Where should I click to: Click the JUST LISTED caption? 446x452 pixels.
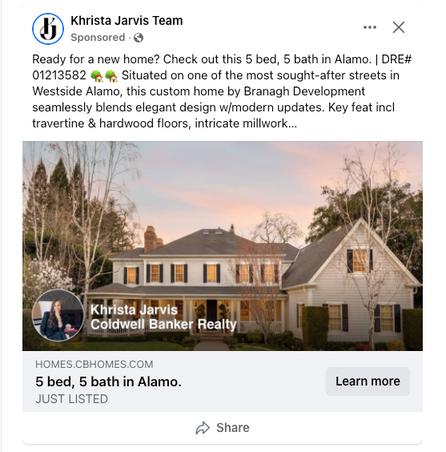click(72, 399)
